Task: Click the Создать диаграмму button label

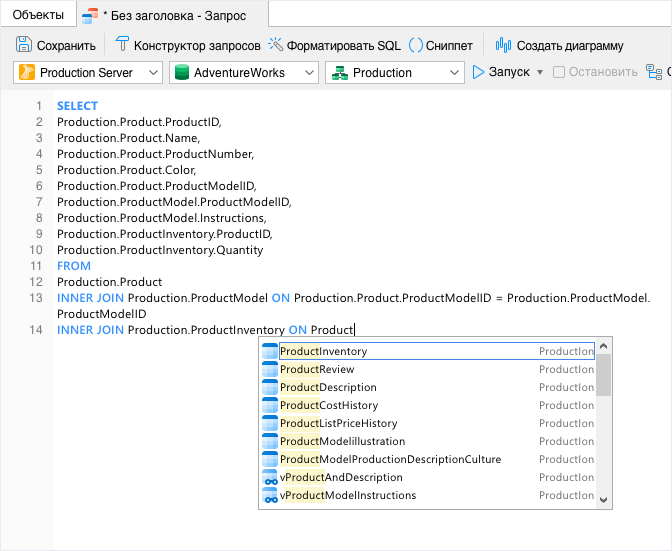Action: coord(570,45)
